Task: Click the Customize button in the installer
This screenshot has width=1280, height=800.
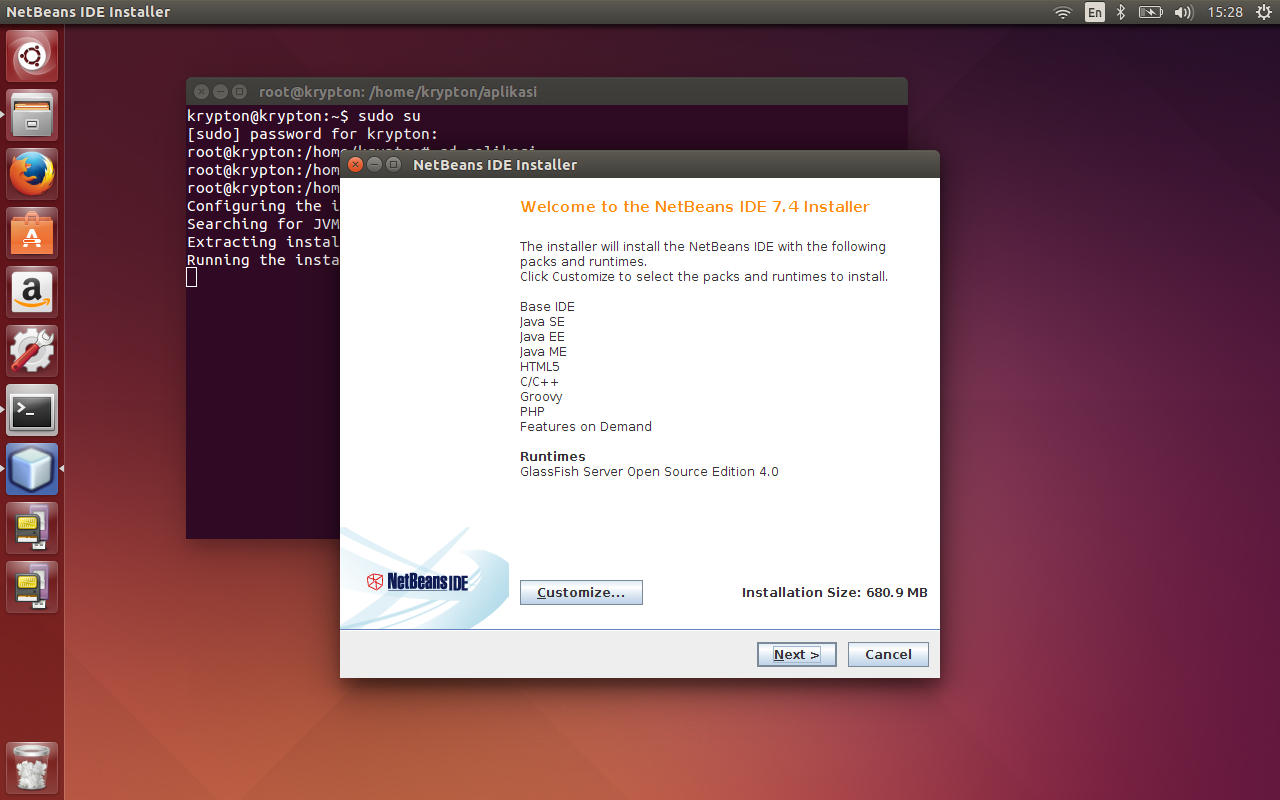Action: (x=581, y=592)
